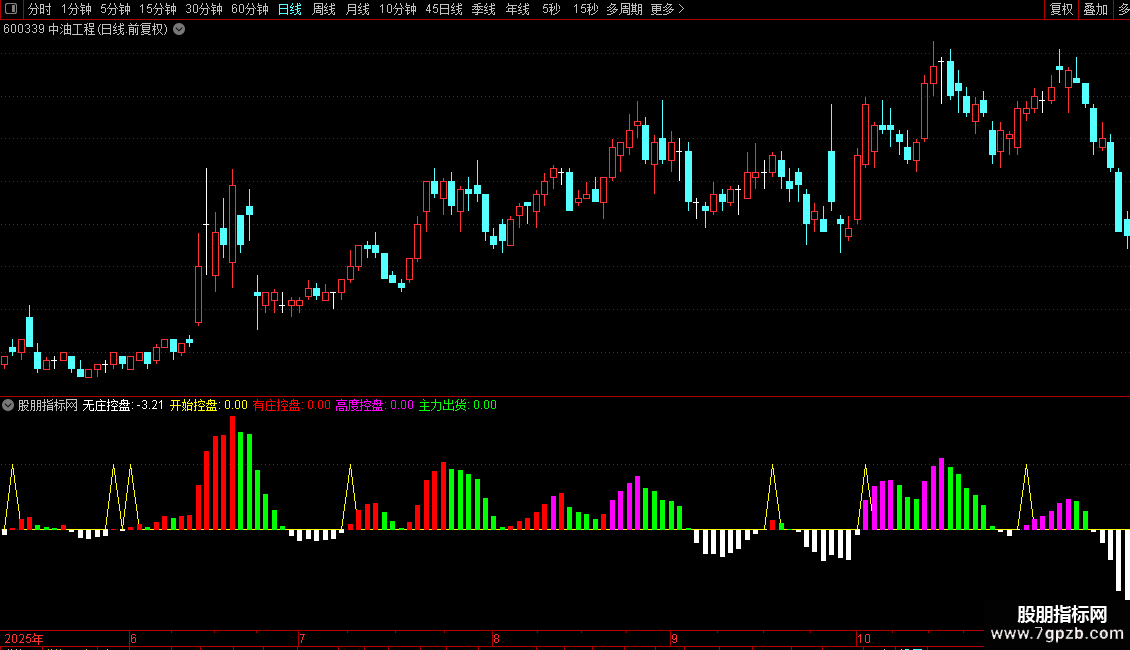Click the 600339 中油工程 stock title

pos(85,30)
